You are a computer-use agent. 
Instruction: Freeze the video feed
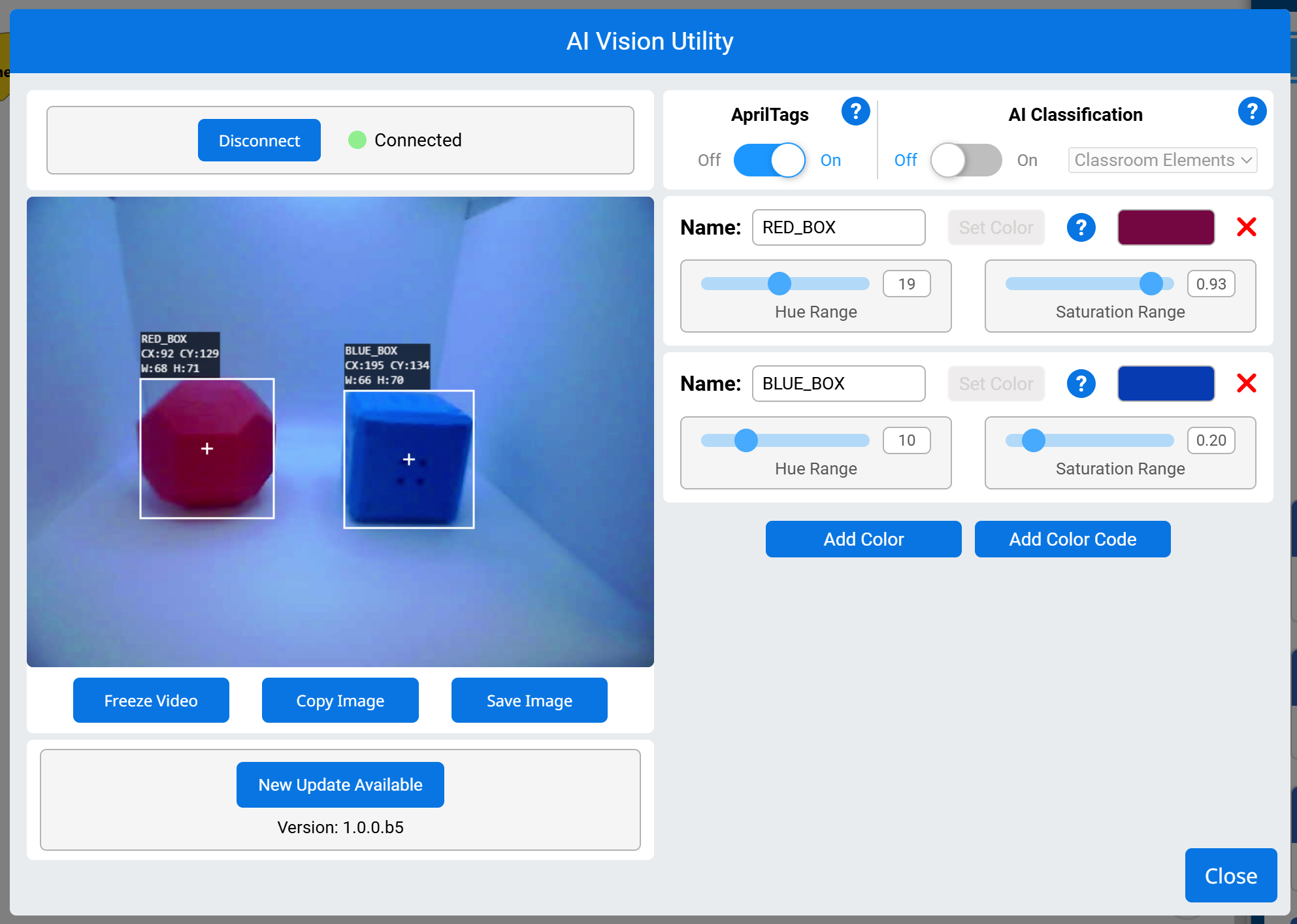tap(151, 700)
